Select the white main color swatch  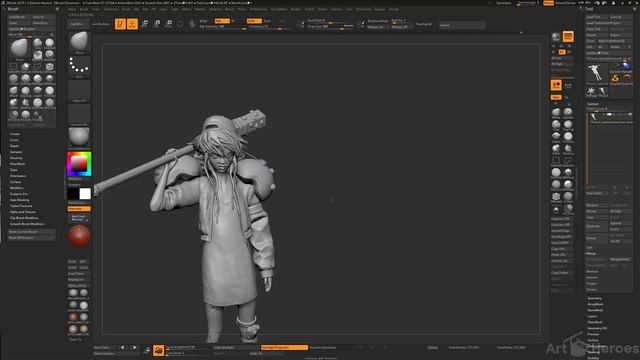[85, 193]
